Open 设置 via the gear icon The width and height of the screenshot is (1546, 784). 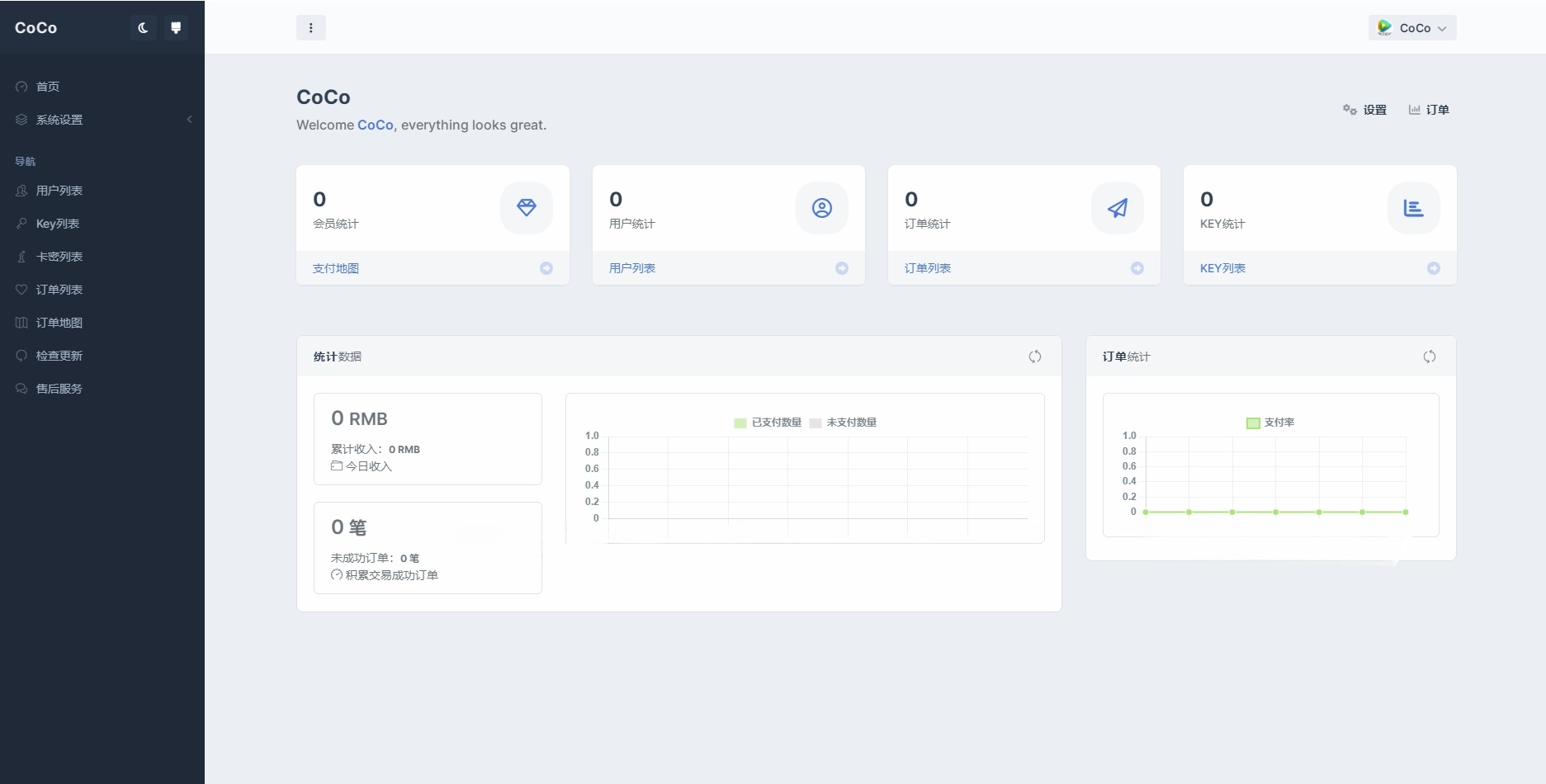[x=1364, y=109]
